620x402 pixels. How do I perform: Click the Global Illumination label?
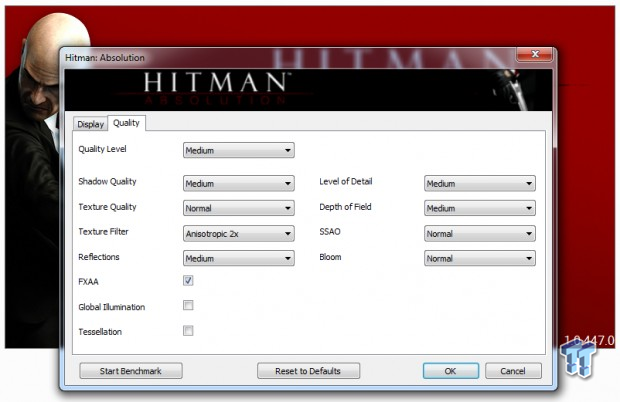click(x=112, y=307)
